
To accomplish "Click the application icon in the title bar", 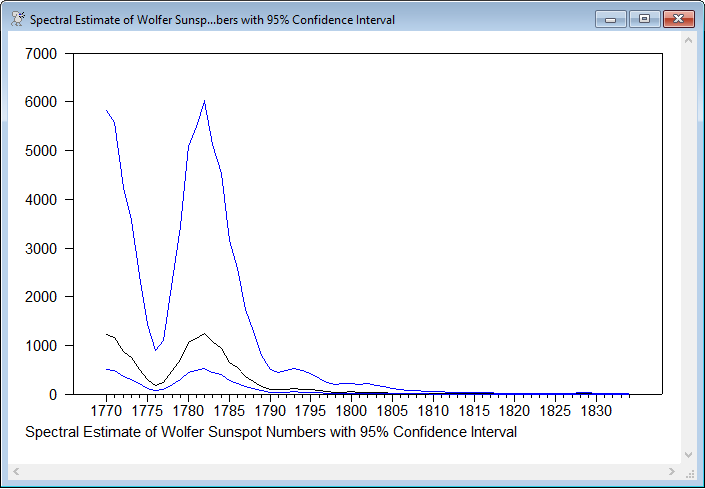I will pyautogui.click(x=17, y=19).
